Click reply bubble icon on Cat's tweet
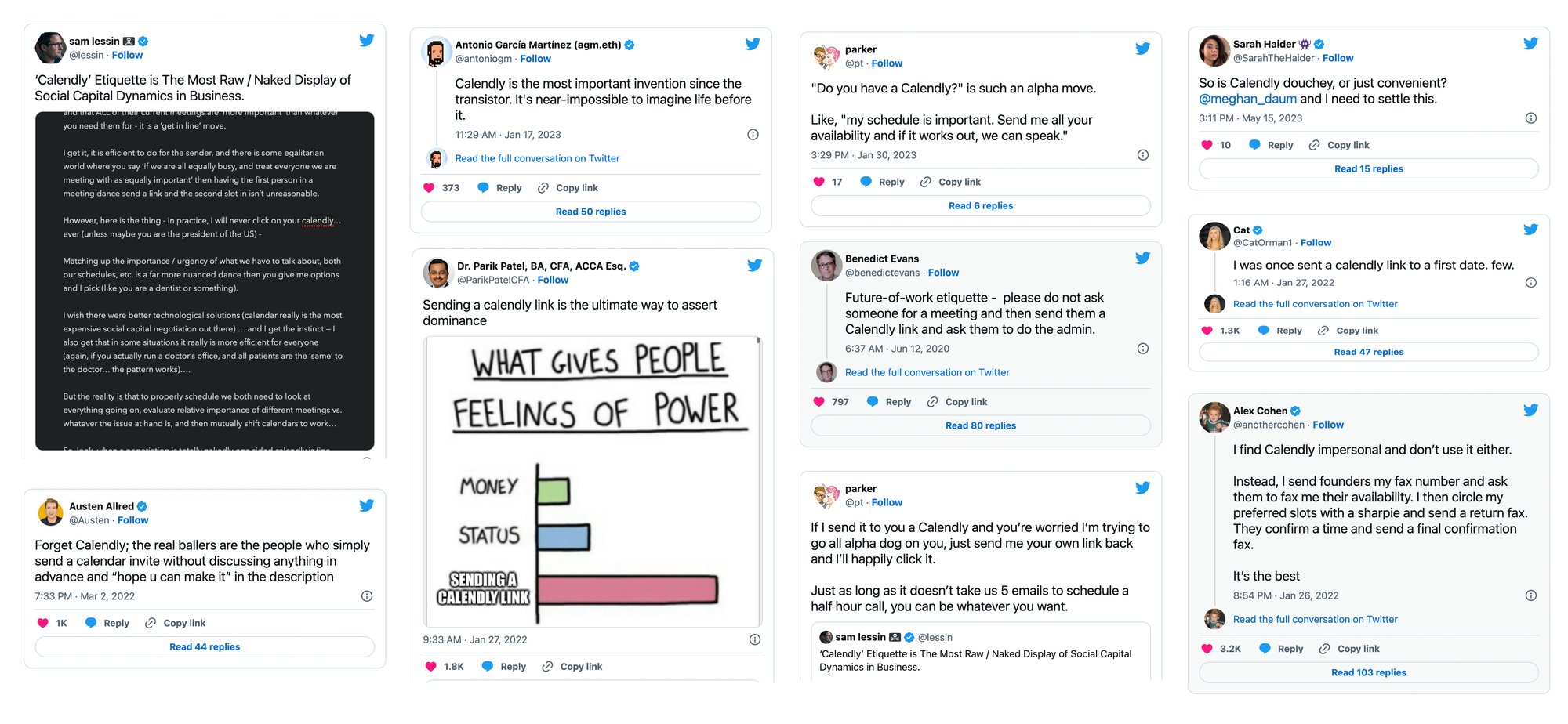The width and height of the screenshot is (1568, 724). pos(1264,331)
